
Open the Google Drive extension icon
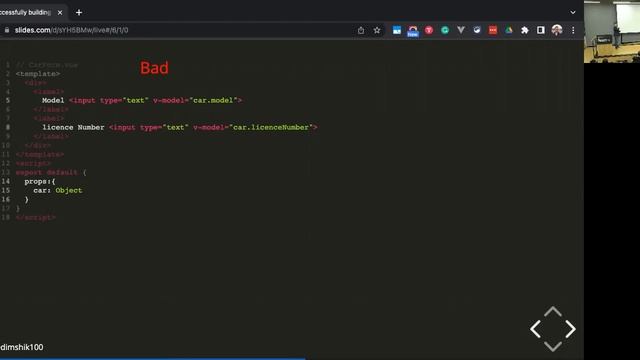pyautogui.click(x=509, y=30)
